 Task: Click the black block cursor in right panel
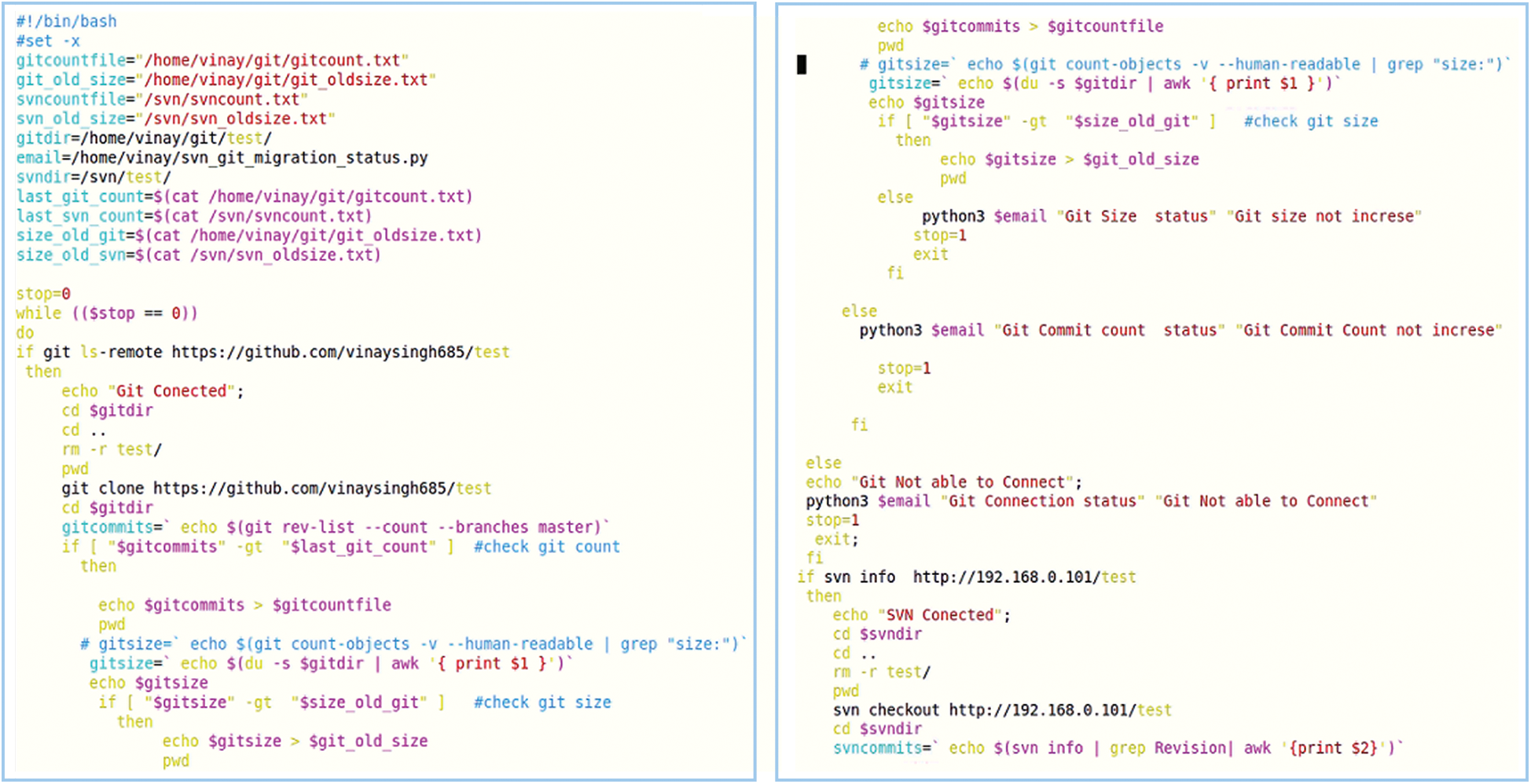point(802,64)
